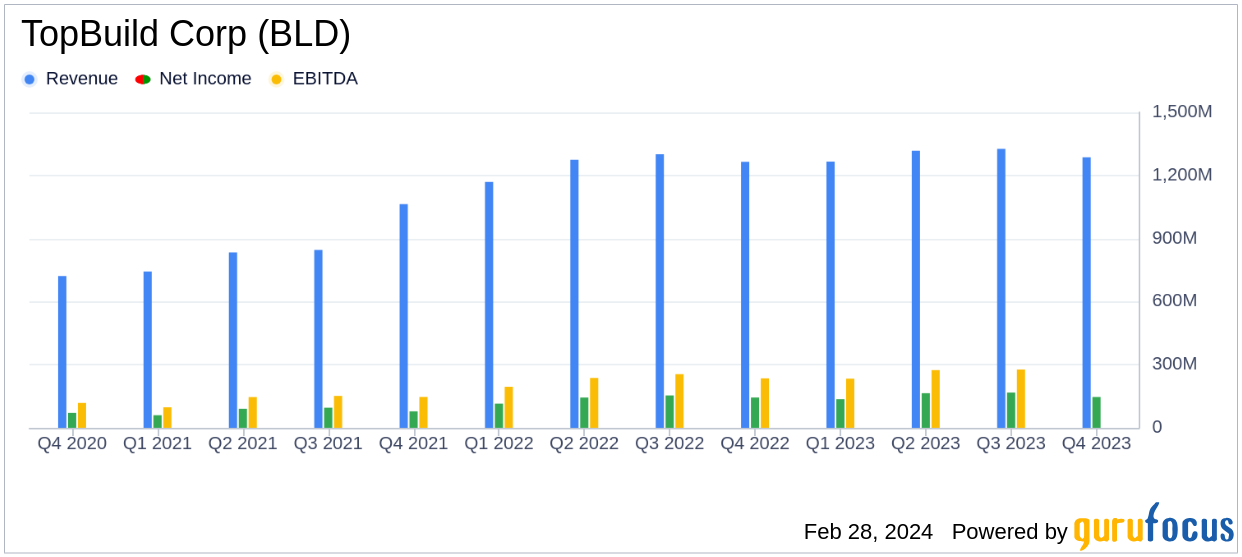Select the Q3 2023 blue Revenue bar
The width and height of the screenshot is (1242, 557).
(x=1001, y=288)
